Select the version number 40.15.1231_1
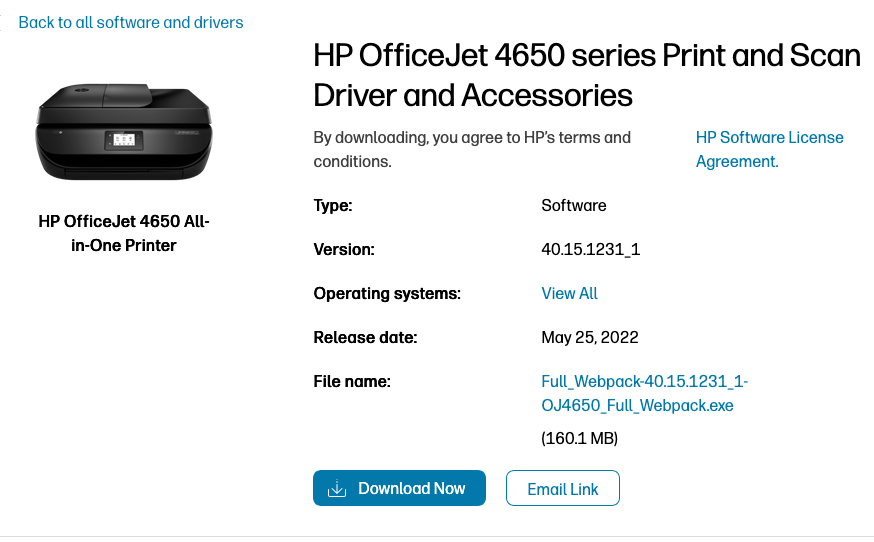The width and height of the screenshot is (874, 542). (590, 249)
